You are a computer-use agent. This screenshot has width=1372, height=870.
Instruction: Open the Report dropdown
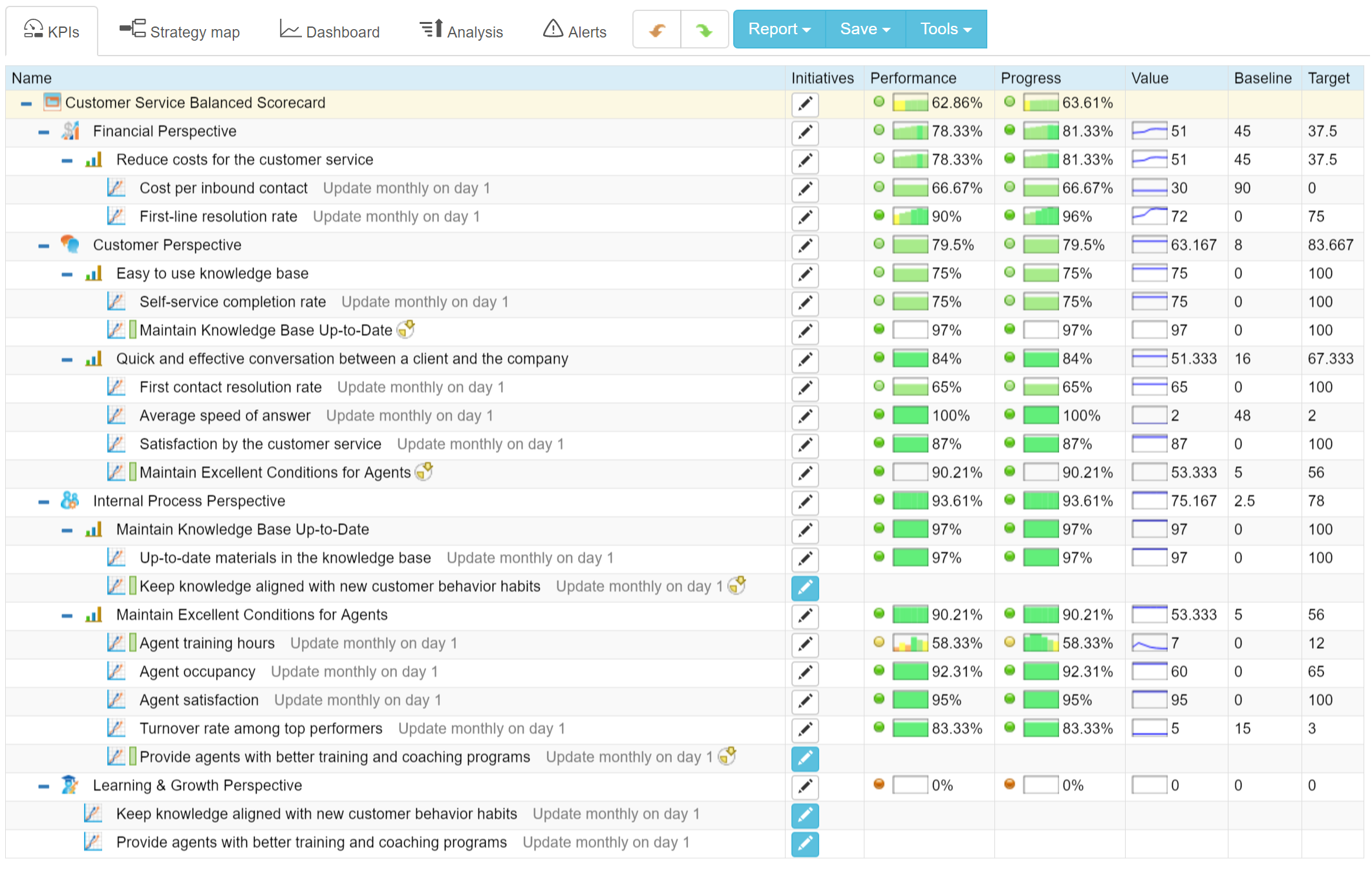pos(778,28)
